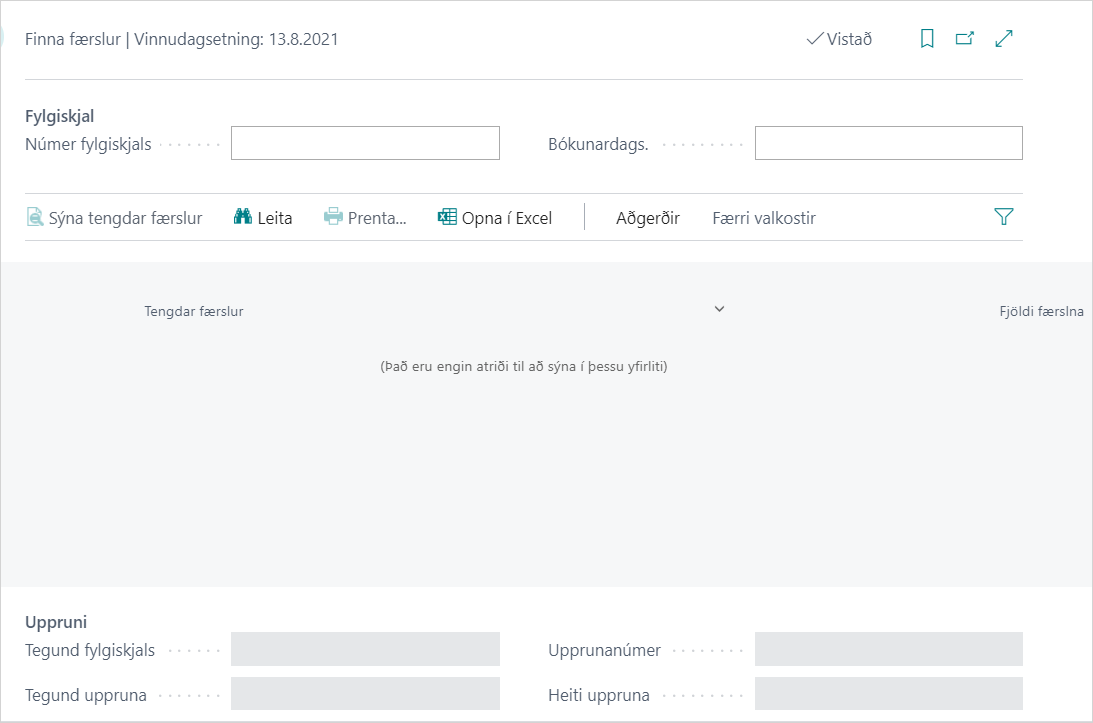Click the bookmark icon in the header
Image resolution: width=1093 pixels, height=723 pixels.
(x=927, y=39)
